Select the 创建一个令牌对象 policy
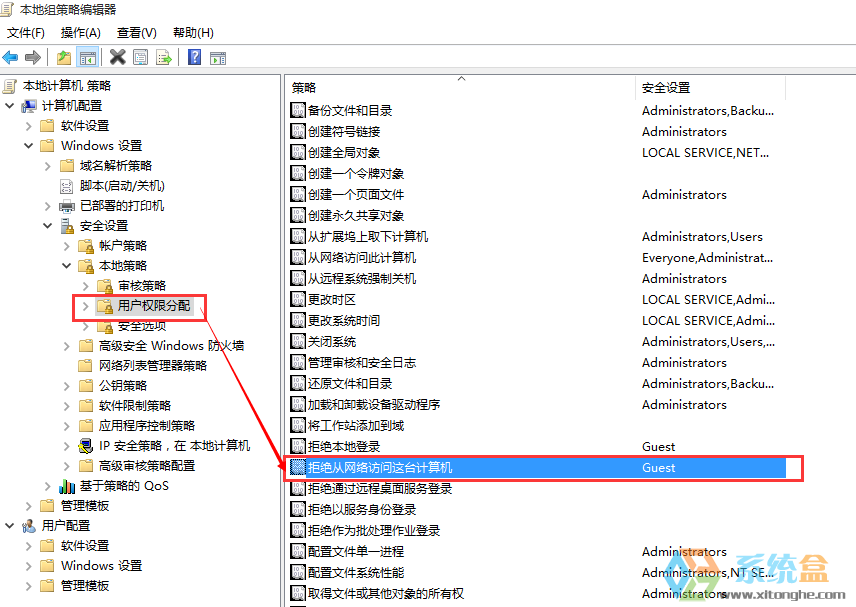This screenshot has width=856, height=607. 356,174
